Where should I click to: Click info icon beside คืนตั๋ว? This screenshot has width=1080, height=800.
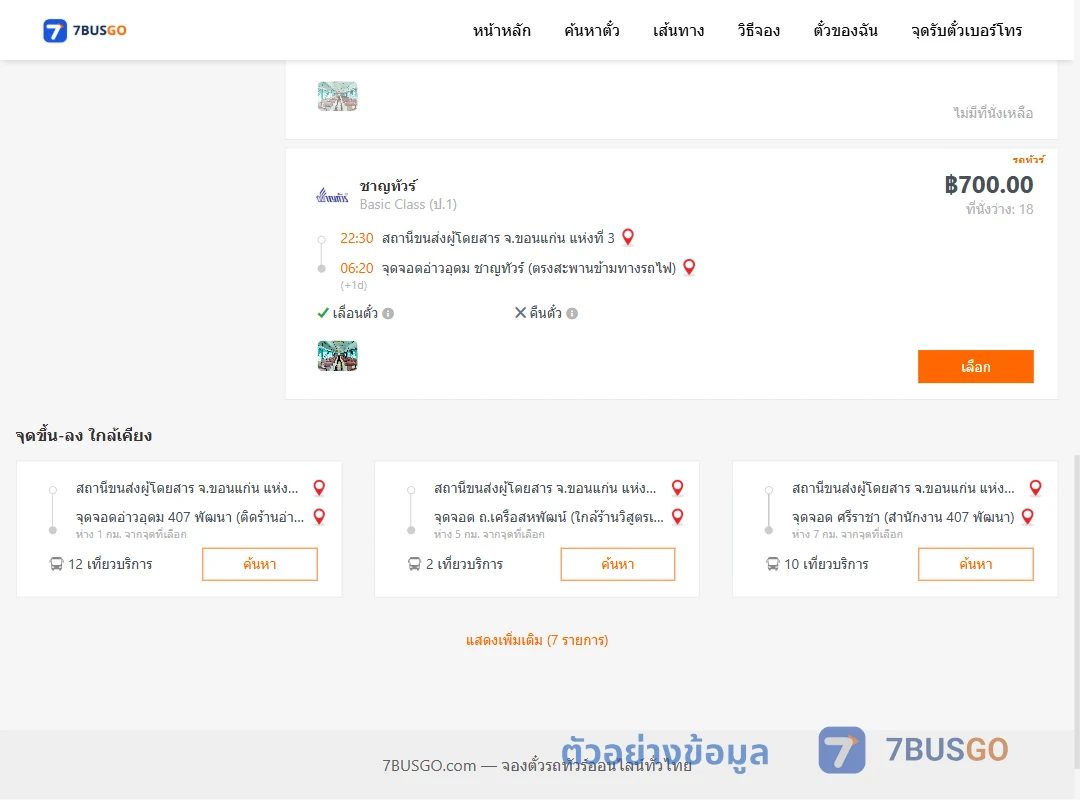pos(572,314)
